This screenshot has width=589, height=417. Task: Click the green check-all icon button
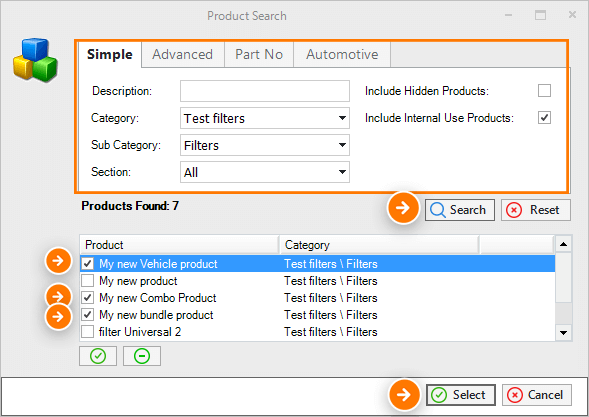tap(98, 356)
